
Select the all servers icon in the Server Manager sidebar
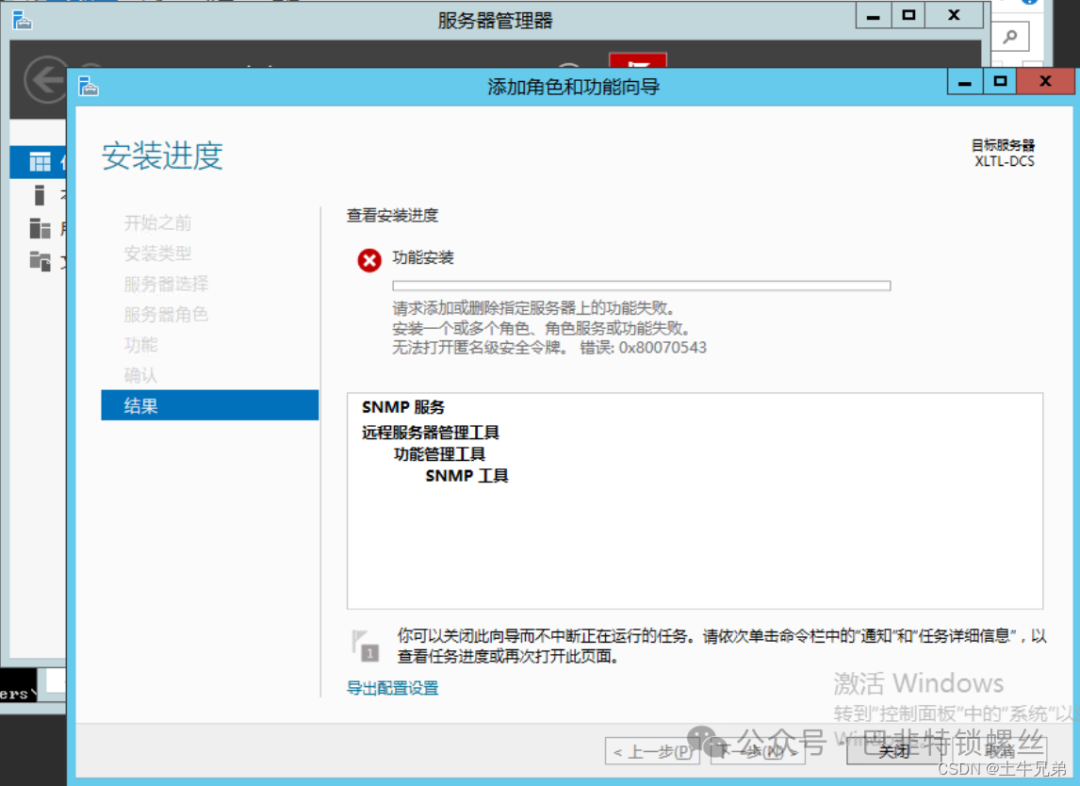point(40,228)
